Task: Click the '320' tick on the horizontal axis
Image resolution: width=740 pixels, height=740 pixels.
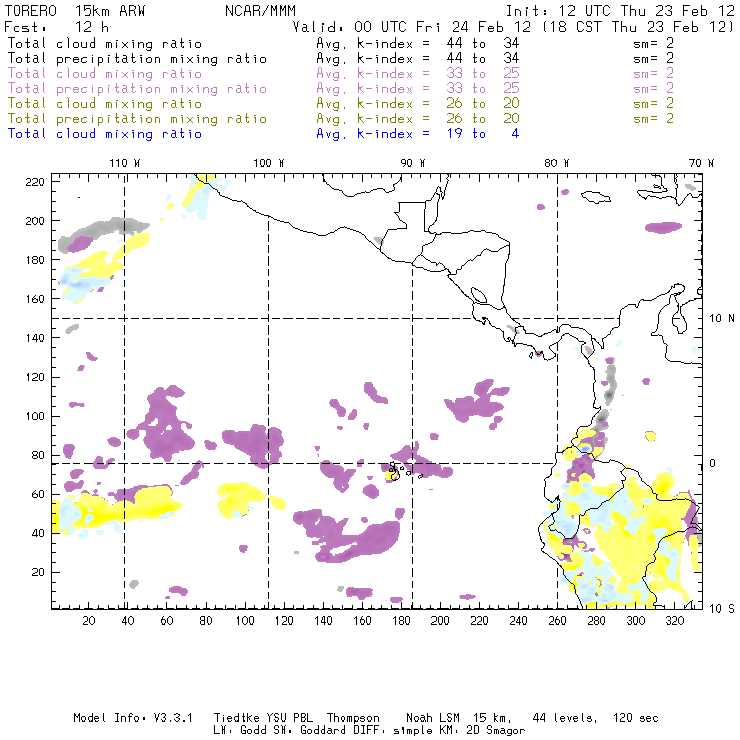Action: pyautogui.click(x=674, y=621)
